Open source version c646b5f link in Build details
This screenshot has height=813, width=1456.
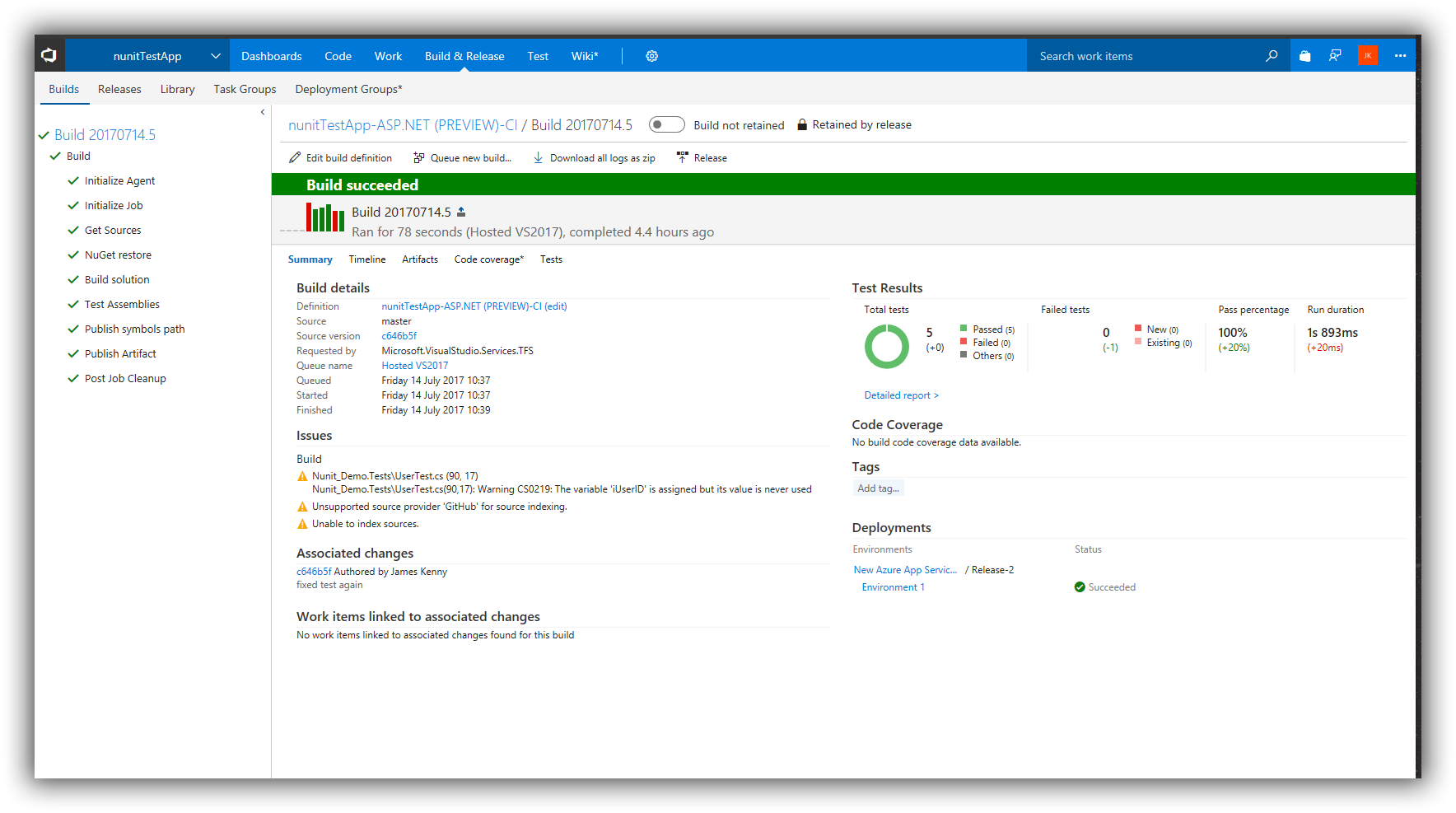click(399, 336)
